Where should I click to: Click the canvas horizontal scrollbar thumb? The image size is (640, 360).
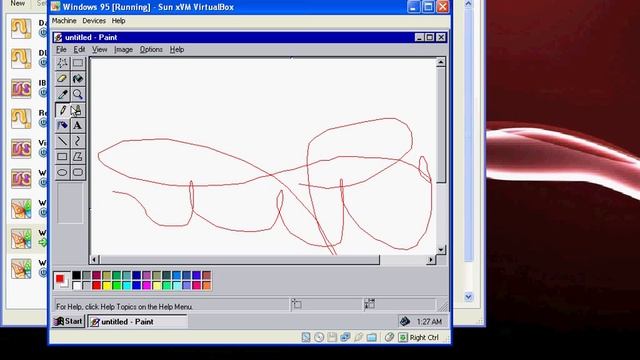(x=239, y=260)
